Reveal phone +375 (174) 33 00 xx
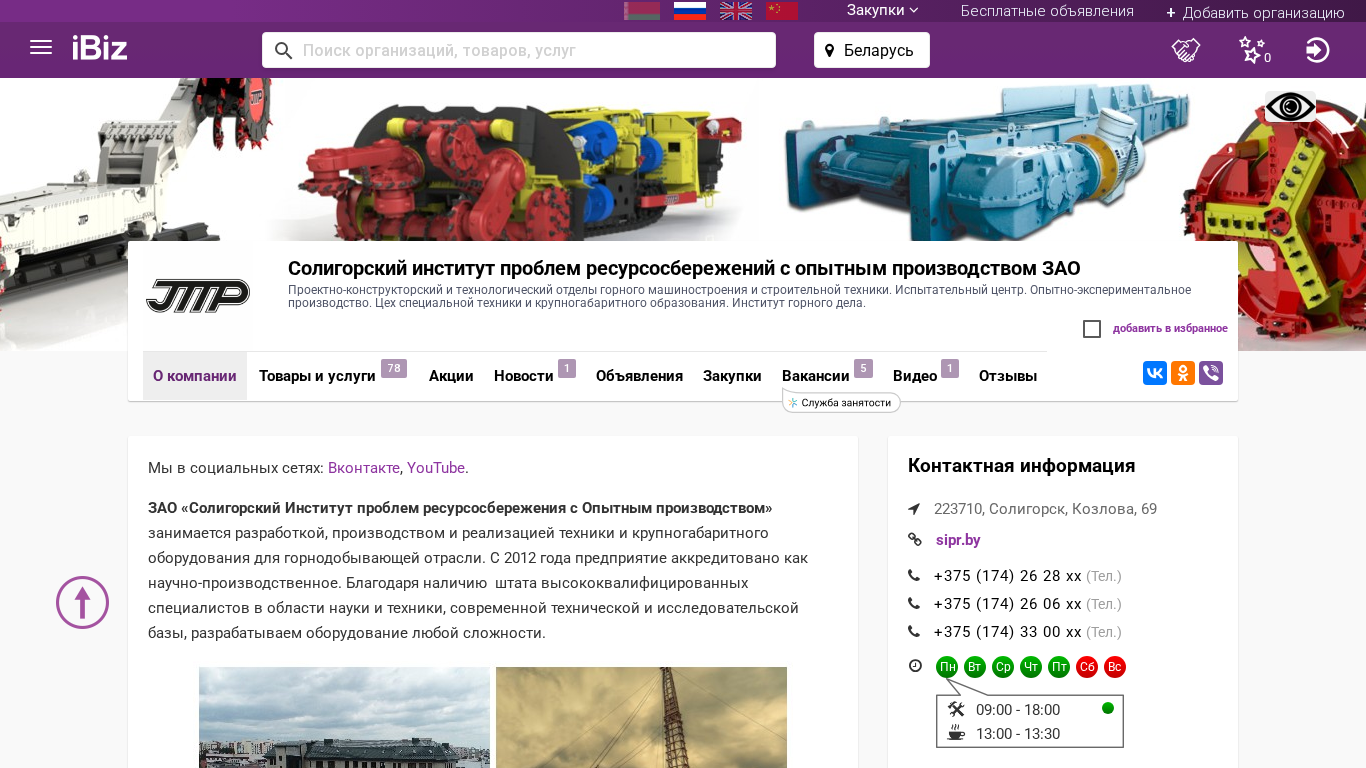1366x768 pixels. (x=1008, y=632)
